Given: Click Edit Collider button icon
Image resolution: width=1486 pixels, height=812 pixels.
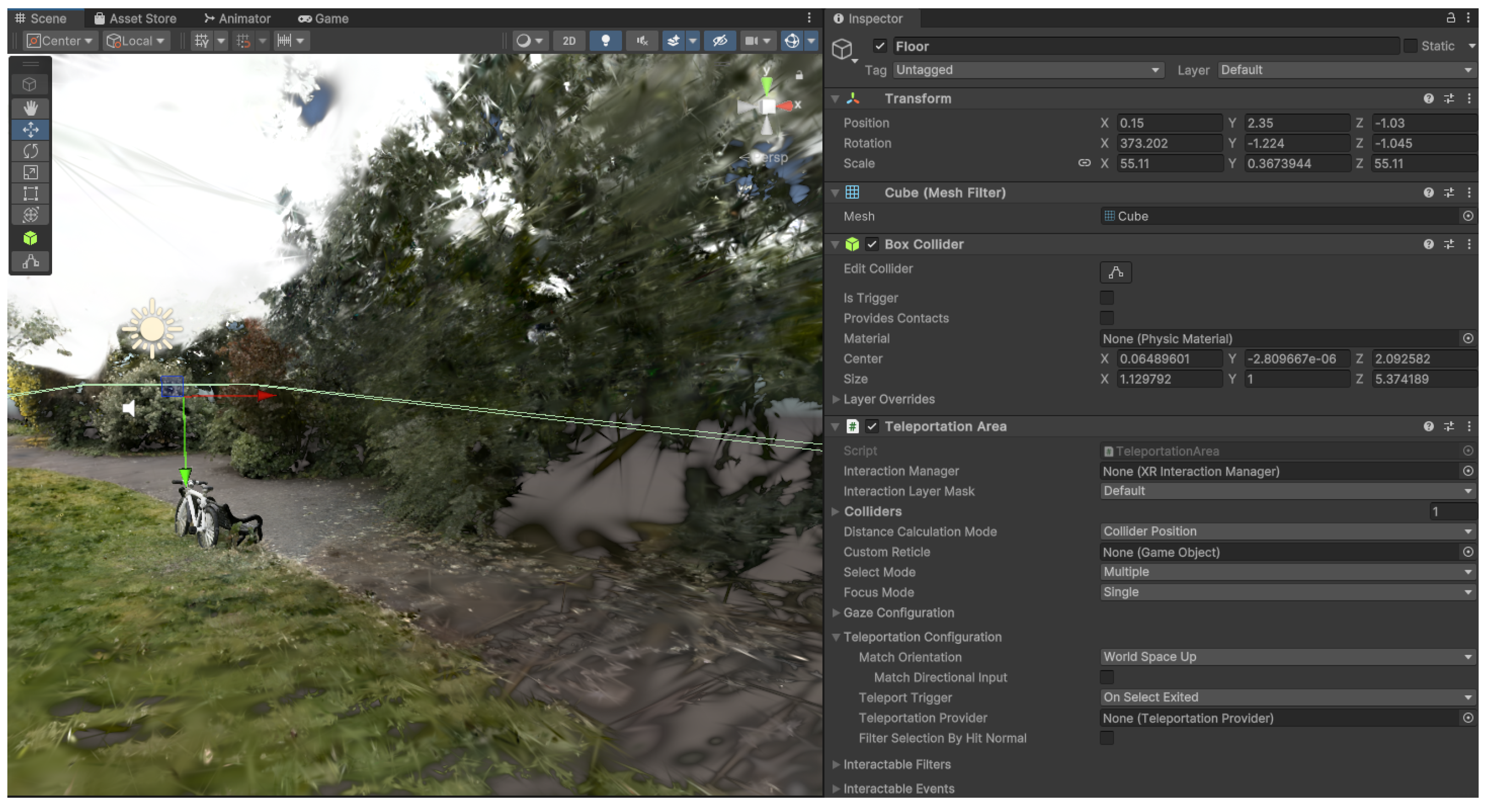Looking at the screenshot, I should point(1115,272).
